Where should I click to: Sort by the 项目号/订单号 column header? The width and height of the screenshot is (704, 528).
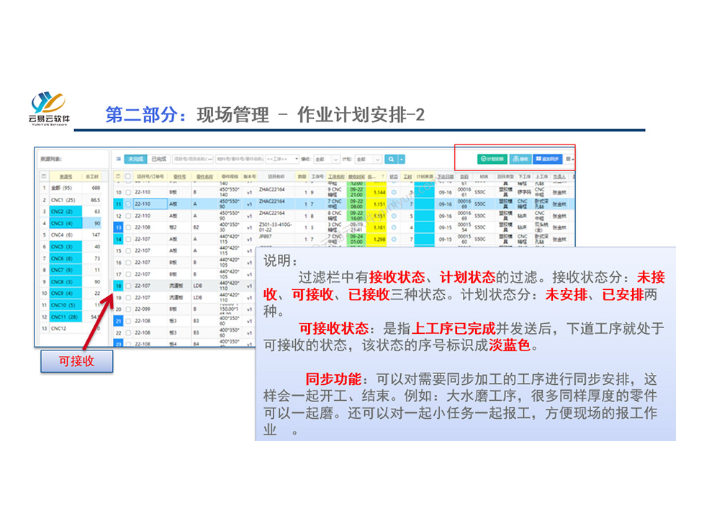[150, 176]
